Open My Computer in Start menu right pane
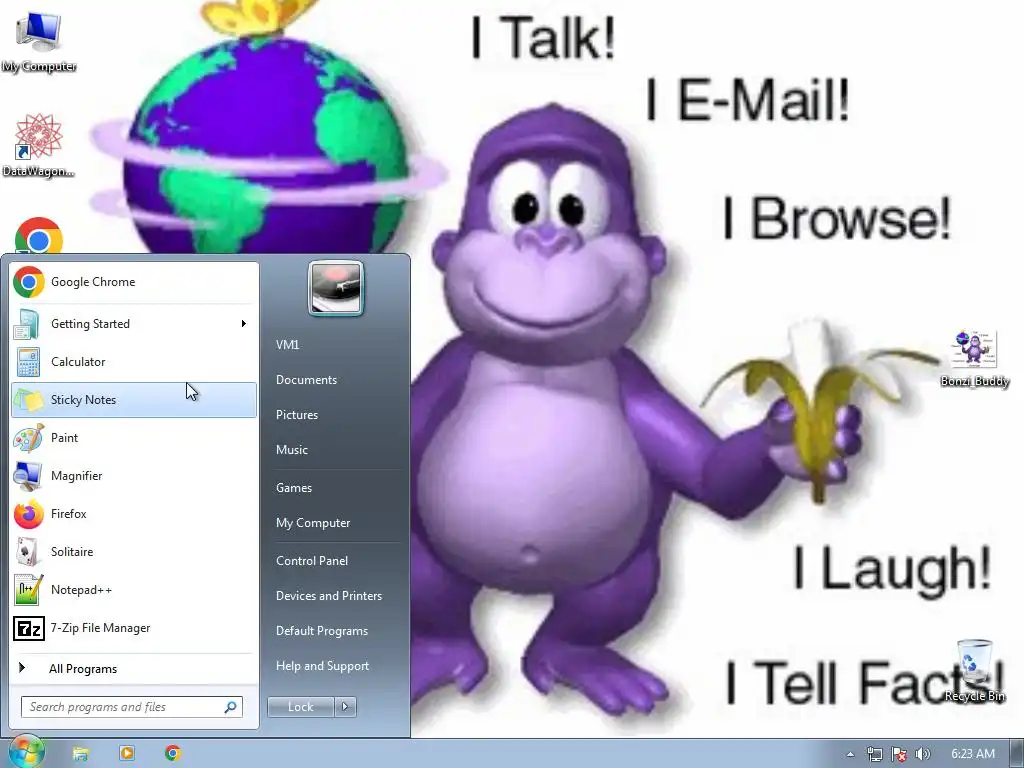Image resolution: width=1024 pixels, height=768 pixels. tap(313, 523)
